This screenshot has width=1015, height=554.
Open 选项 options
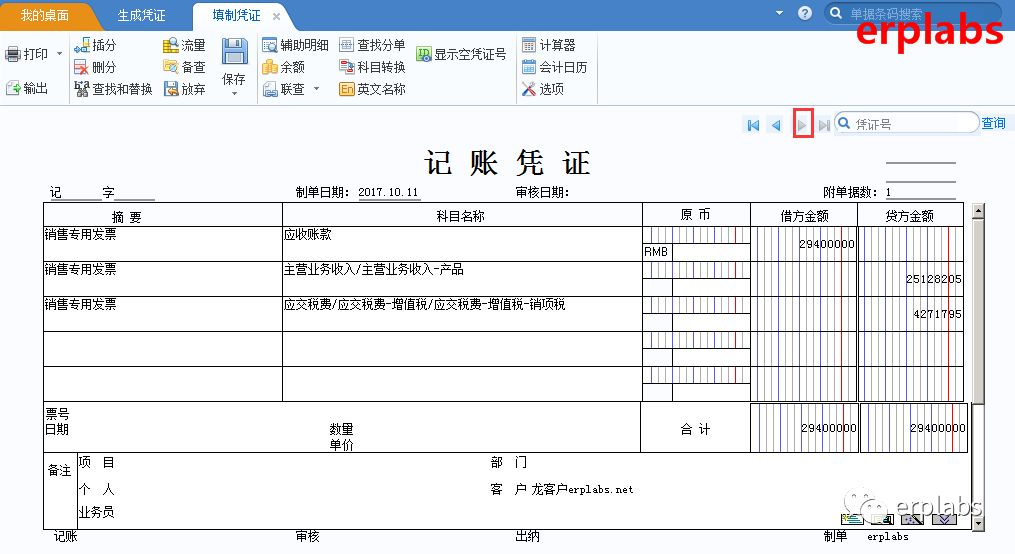tap(543, 89)
